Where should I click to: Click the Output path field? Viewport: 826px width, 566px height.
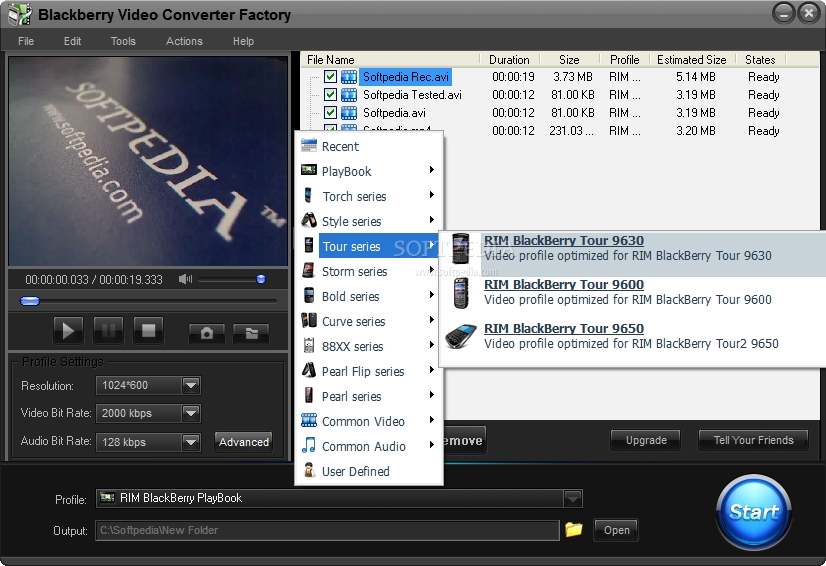[x=327, y=530]
